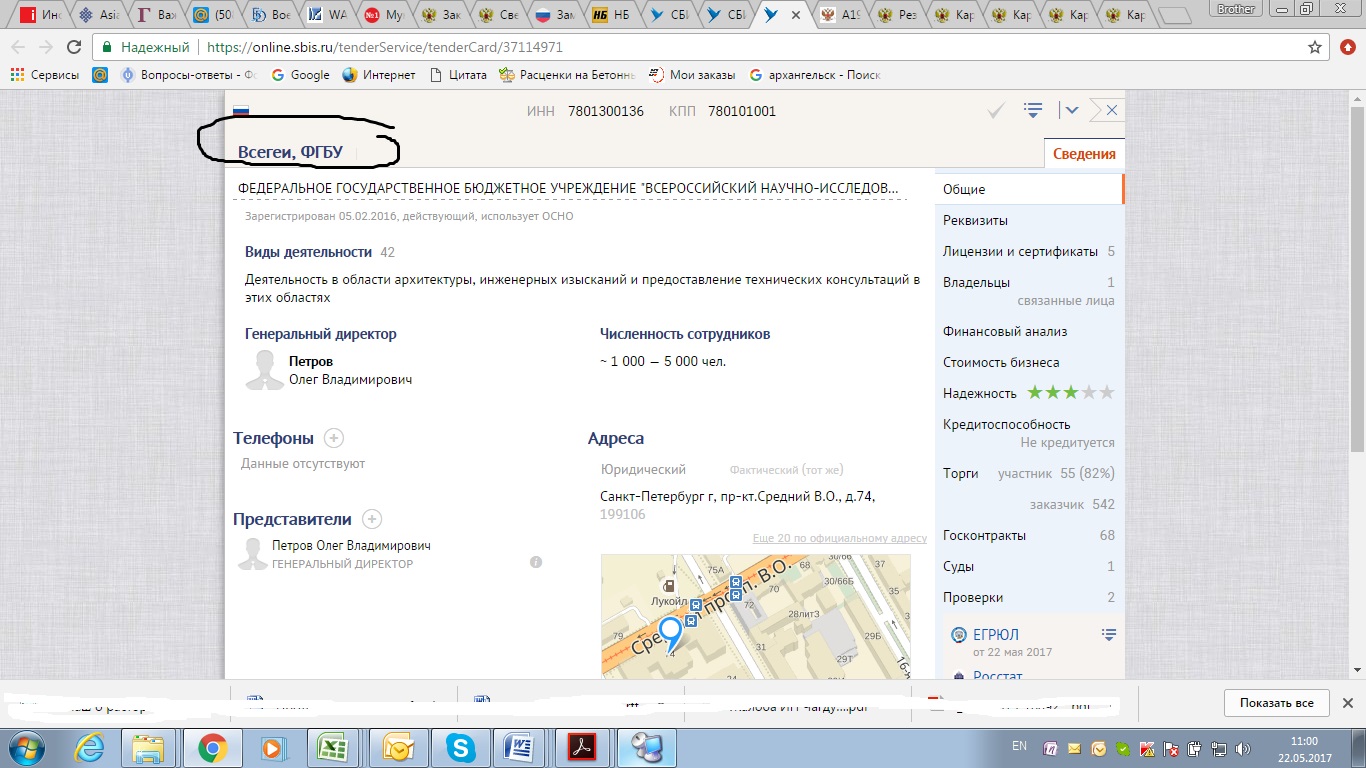
Task: Click the blue location pin on the map
Action: 671,633
